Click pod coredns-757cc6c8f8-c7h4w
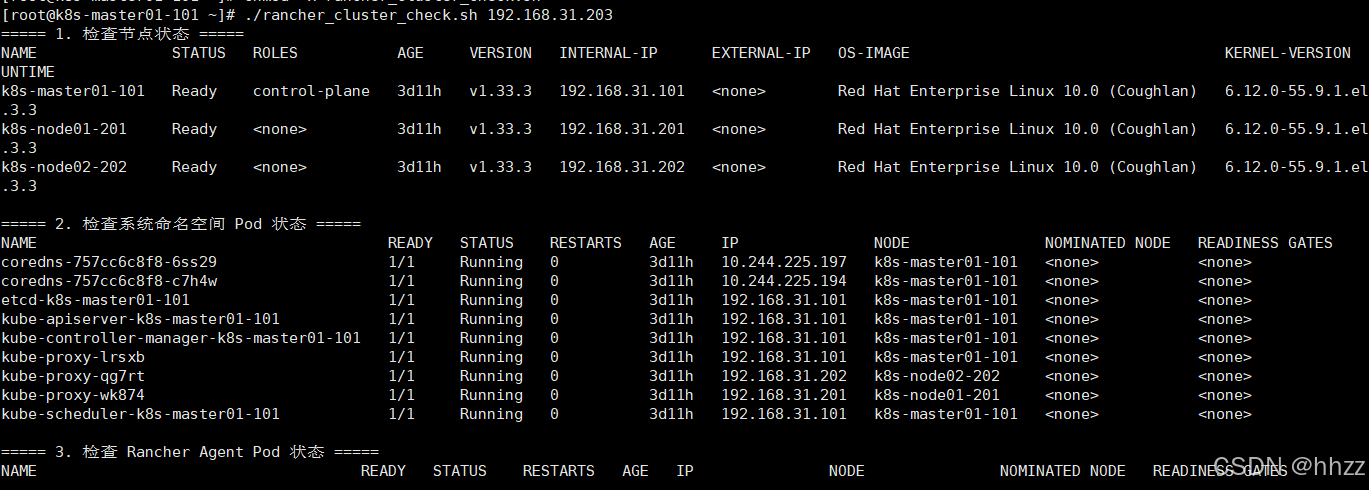This screenshot has height=490, width=1369. (x=109, y=281)
